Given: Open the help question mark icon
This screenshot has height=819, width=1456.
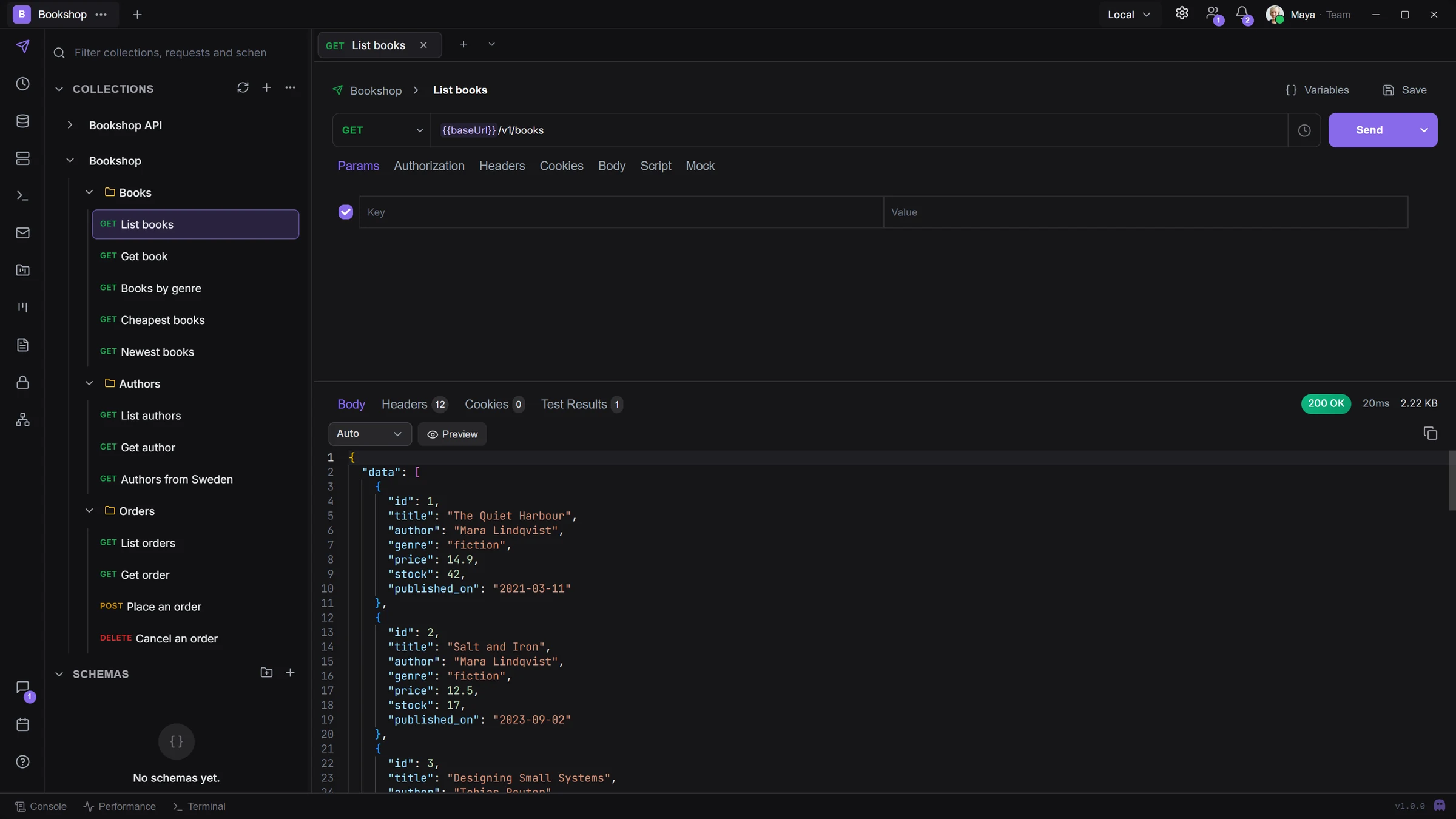Looking at the screenshot, I should pyautogui.click(x=22, y=762).
